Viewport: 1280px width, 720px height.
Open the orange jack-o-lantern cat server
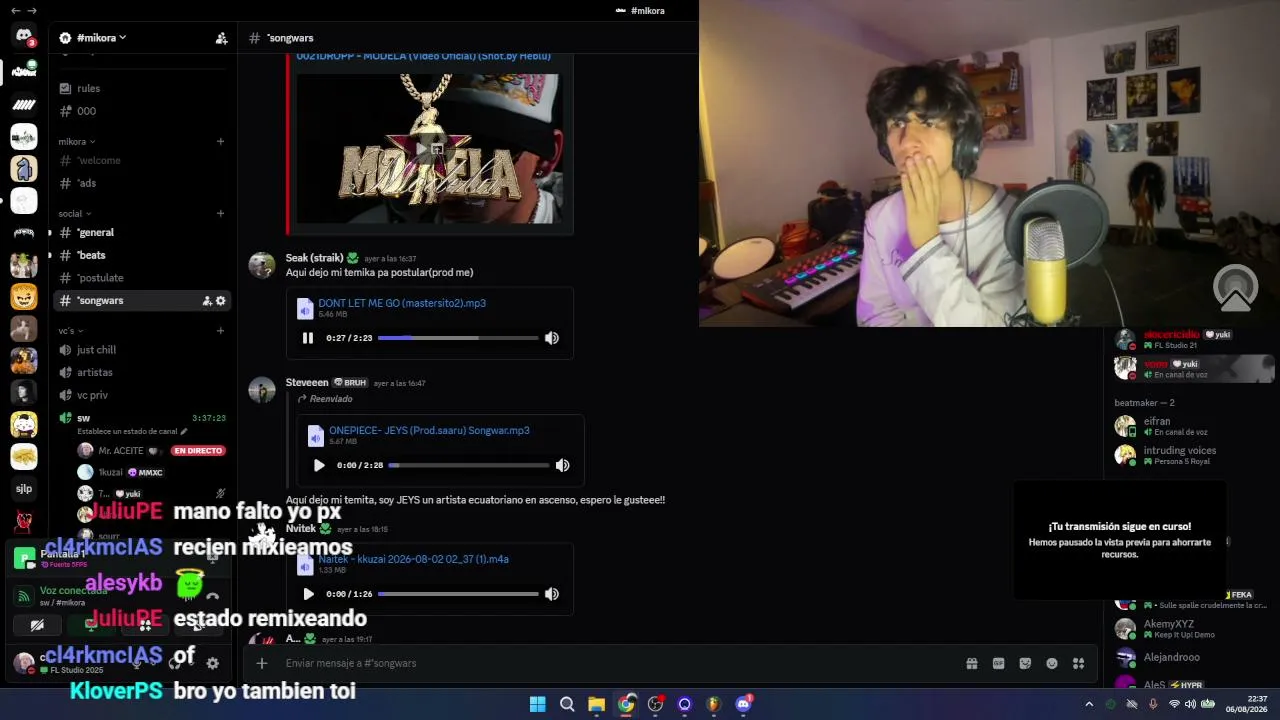(x=24, y=297)
